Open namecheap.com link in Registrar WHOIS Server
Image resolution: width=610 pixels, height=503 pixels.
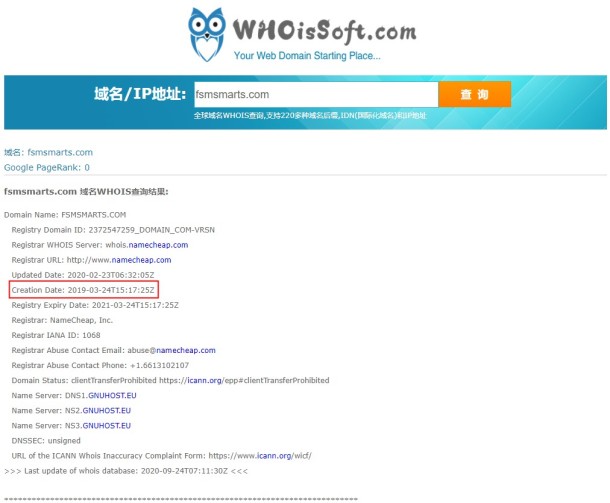[x=158, y=245]
